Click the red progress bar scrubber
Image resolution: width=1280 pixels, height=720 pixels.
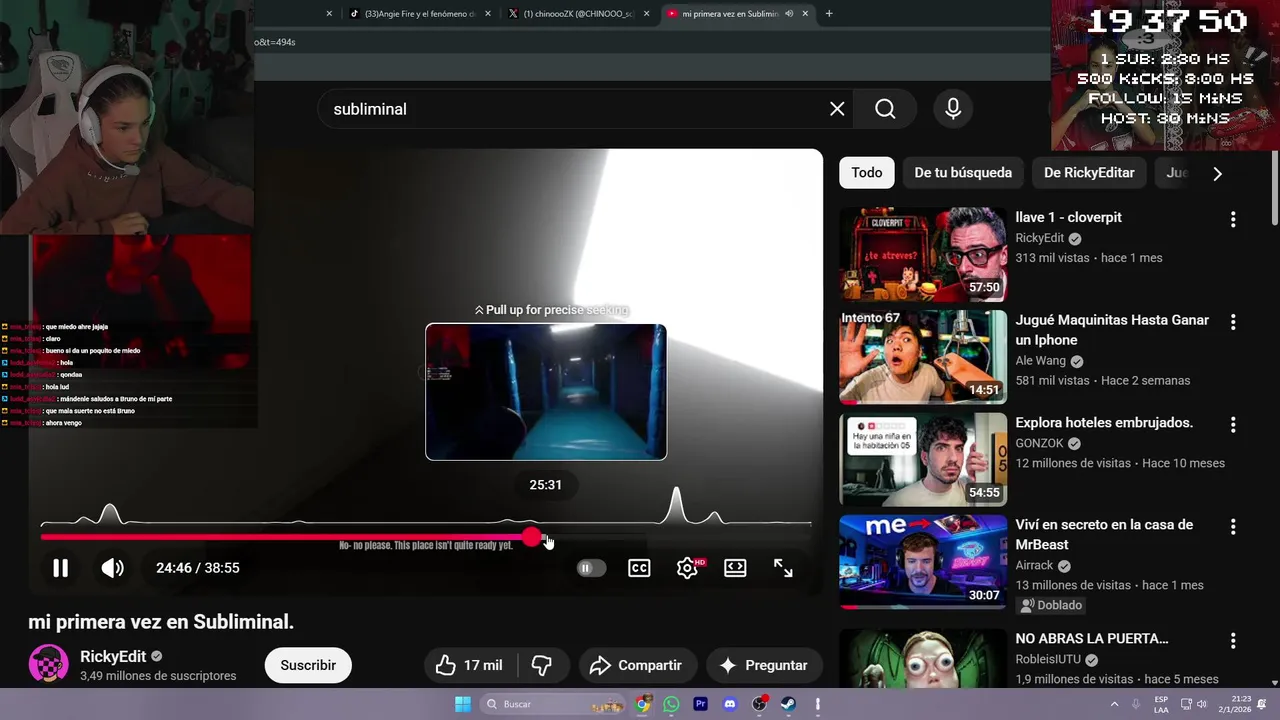532,537
